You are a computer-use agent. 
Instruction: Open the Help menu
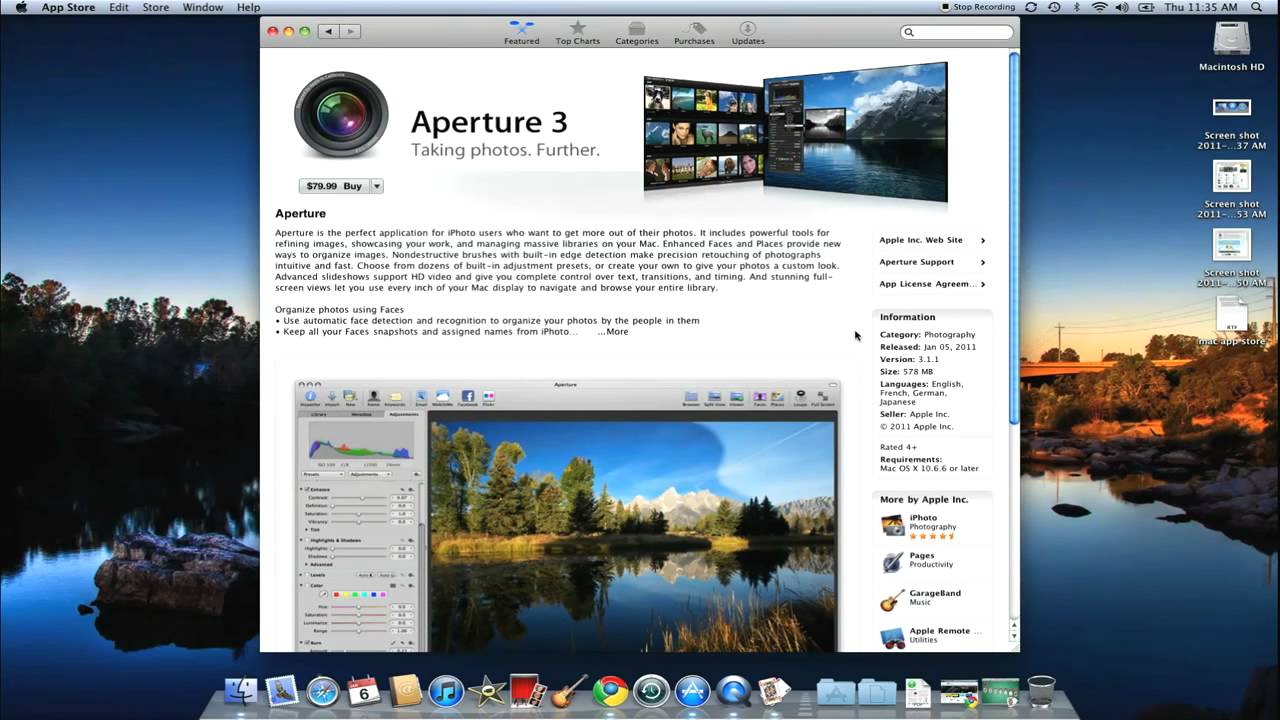[x=248, y=7]
